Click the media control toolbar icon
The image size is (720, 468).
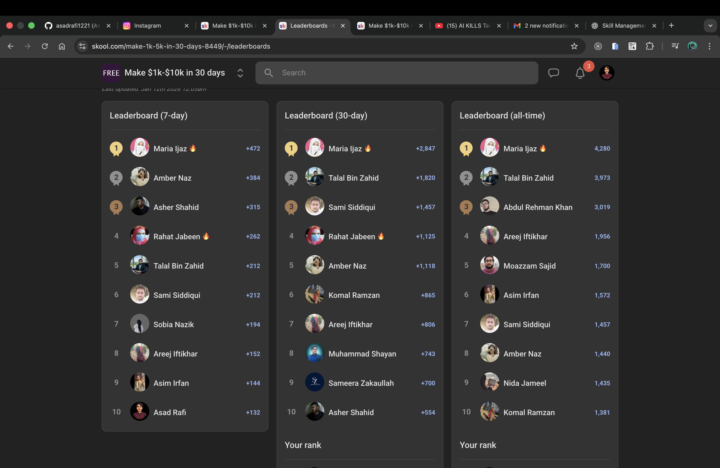point(675,46)
